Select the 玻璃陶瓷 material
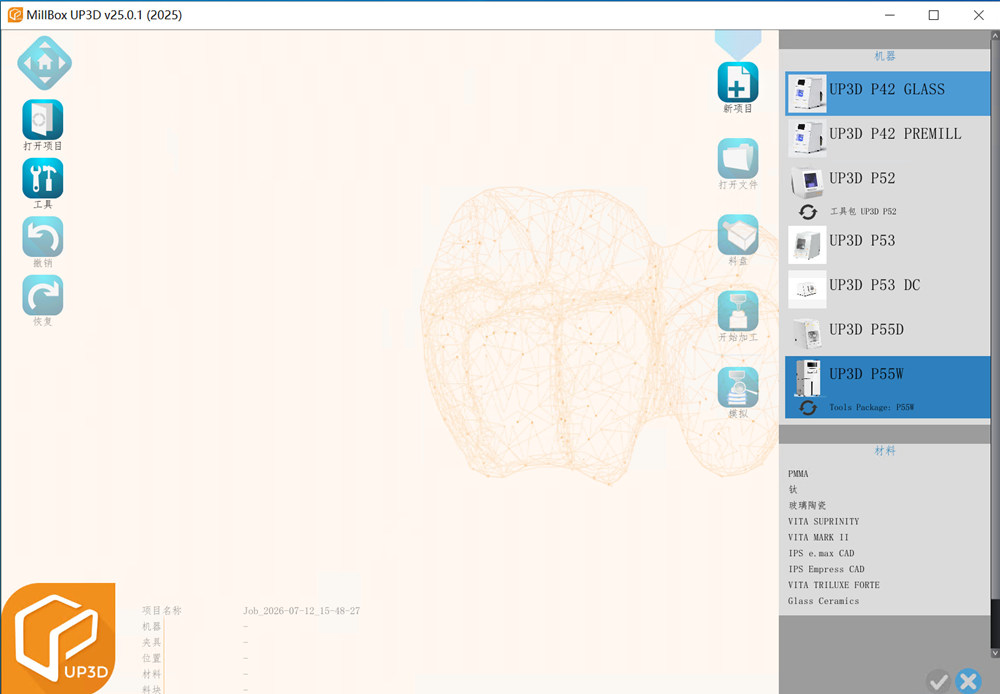 coord(807,505)
